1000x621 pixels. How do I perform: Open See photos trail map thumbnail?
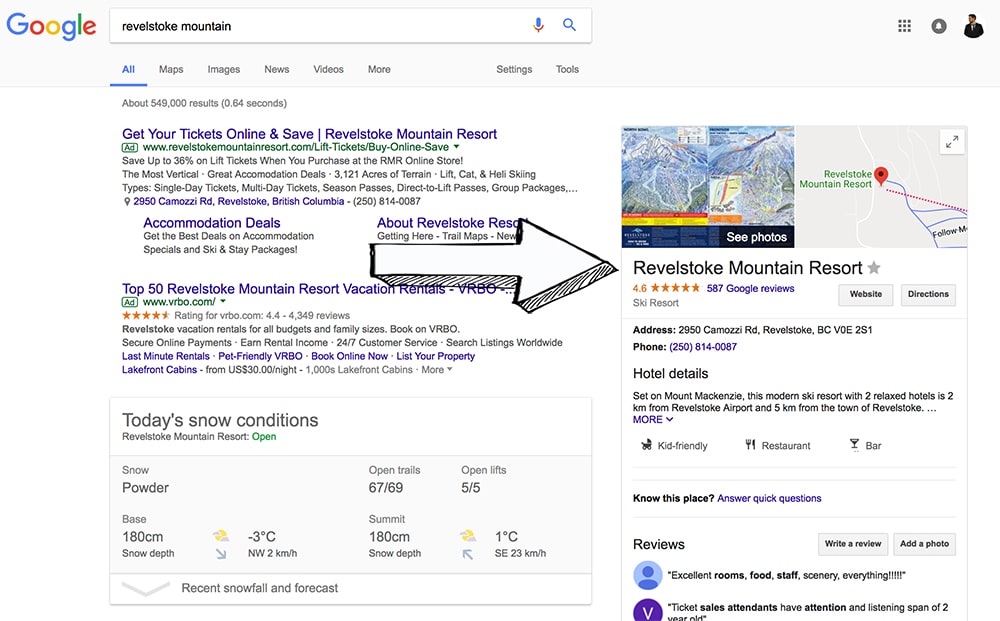pyautogui.click(x=708, y=186)
